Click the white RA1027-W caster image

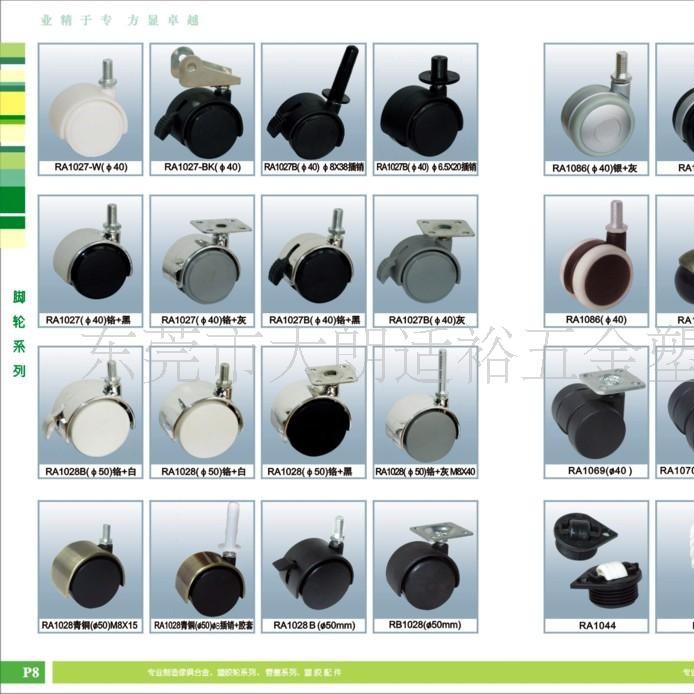click(90, 103)
